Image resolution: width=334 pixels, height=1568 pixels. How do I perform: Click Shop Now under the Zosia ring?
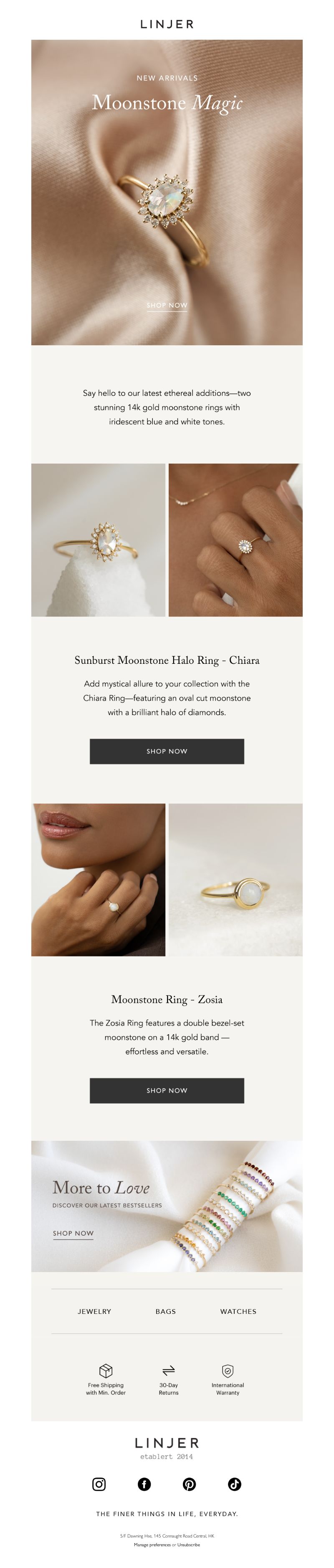click(x=167, y=1090)
